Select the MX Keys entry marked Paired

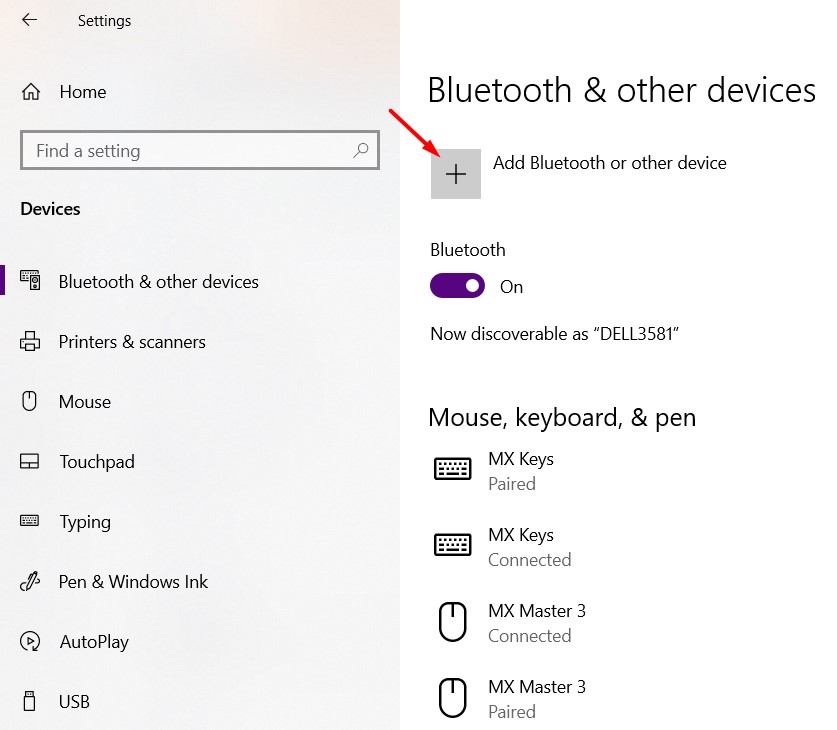point(520,471)
